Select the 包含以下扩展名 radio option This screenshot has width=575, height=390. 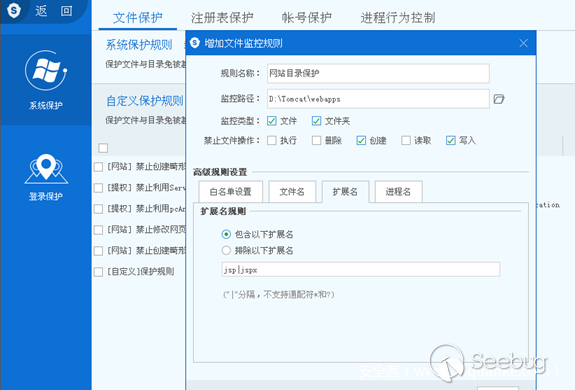(226, 234)
